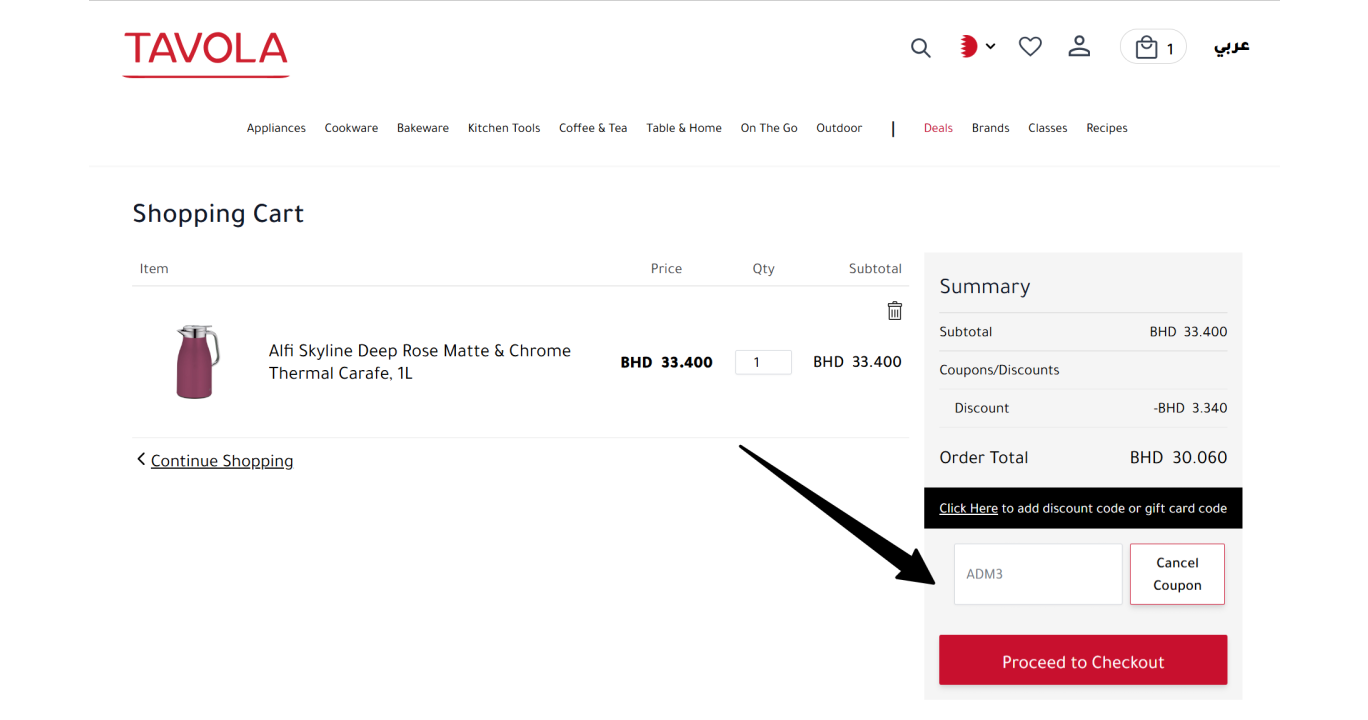Switch language to Arabic
The width and height of the screenshot is (1368, 720).
1232,46
